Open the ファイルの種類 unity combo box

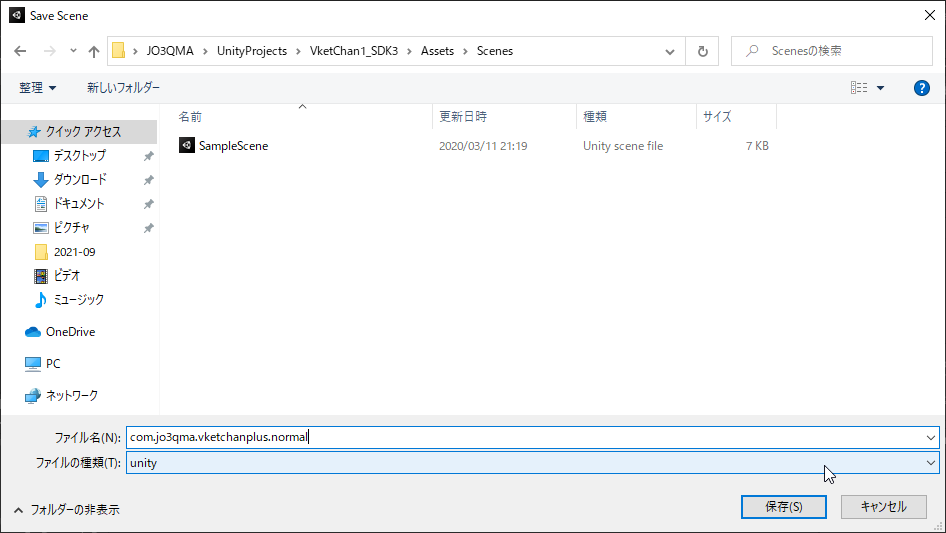click(x=533, y=463)
